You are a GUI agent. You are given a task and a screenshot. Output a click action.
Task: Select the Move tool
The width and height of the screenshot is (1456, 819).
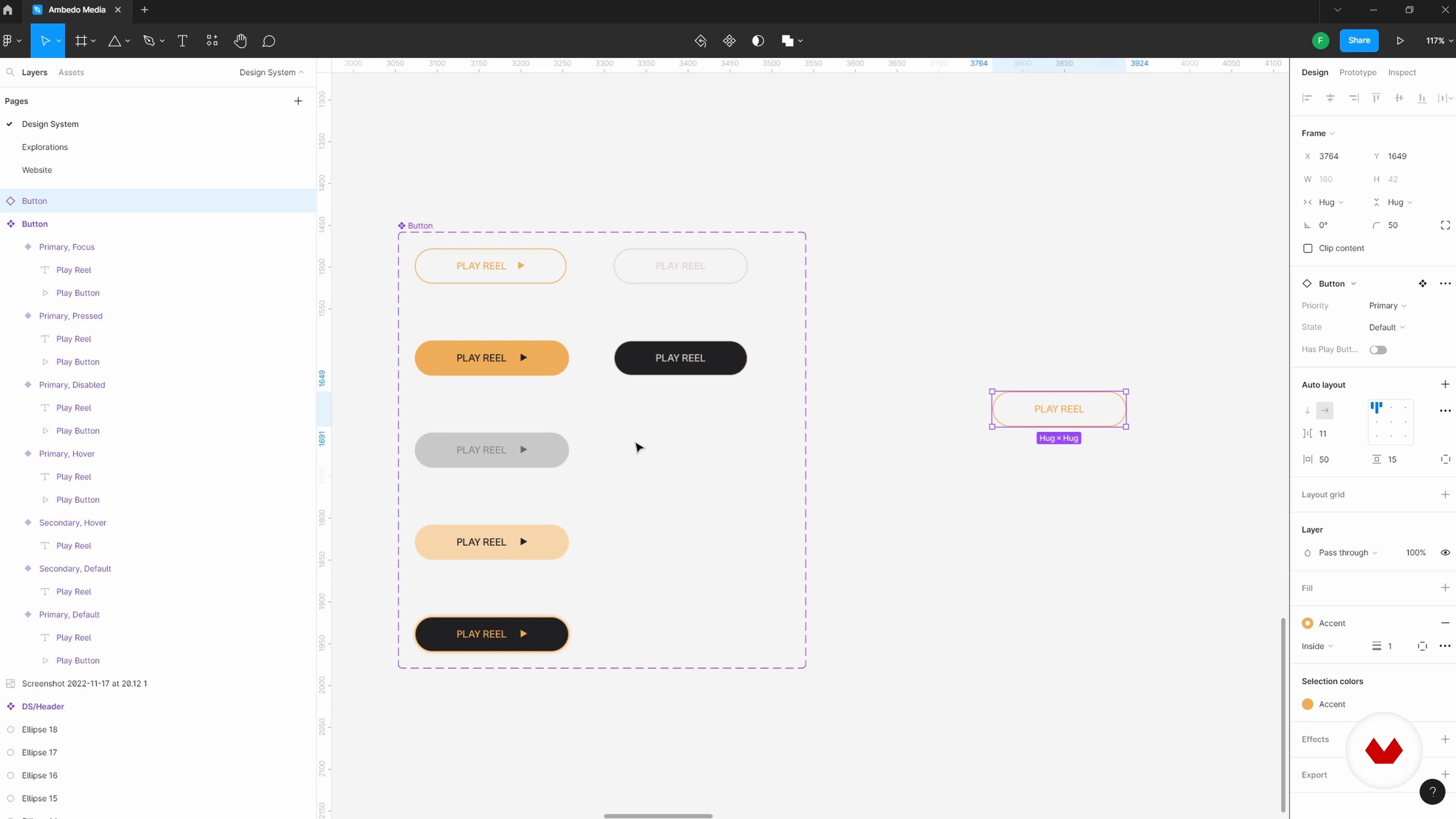[x=45, y=41]
